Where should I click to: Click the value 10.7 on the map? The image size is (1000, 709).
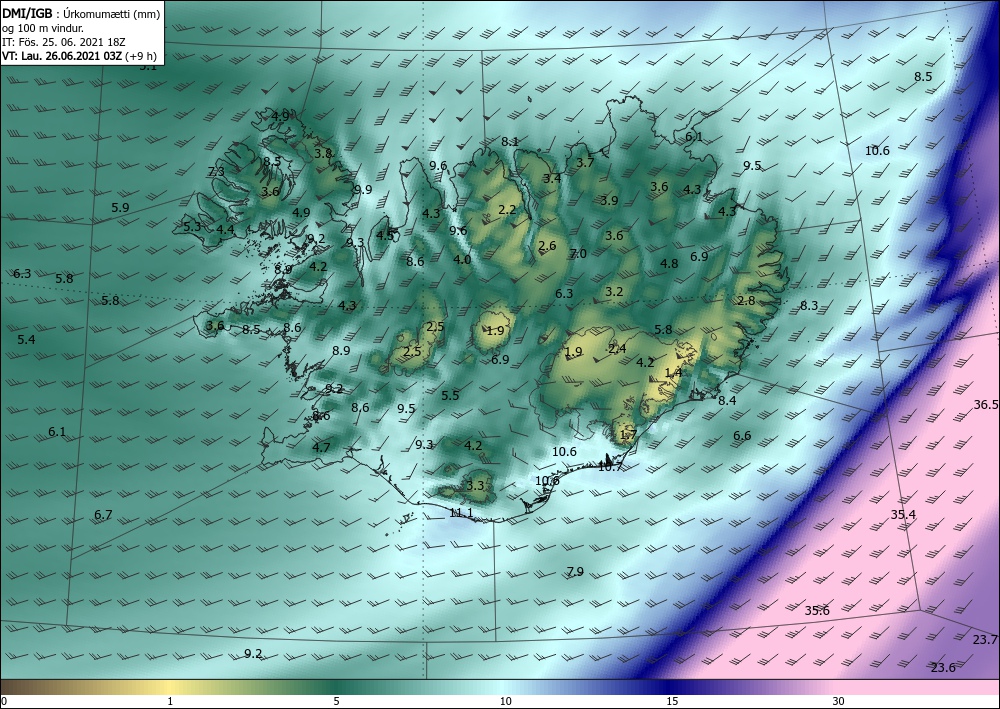610,467
